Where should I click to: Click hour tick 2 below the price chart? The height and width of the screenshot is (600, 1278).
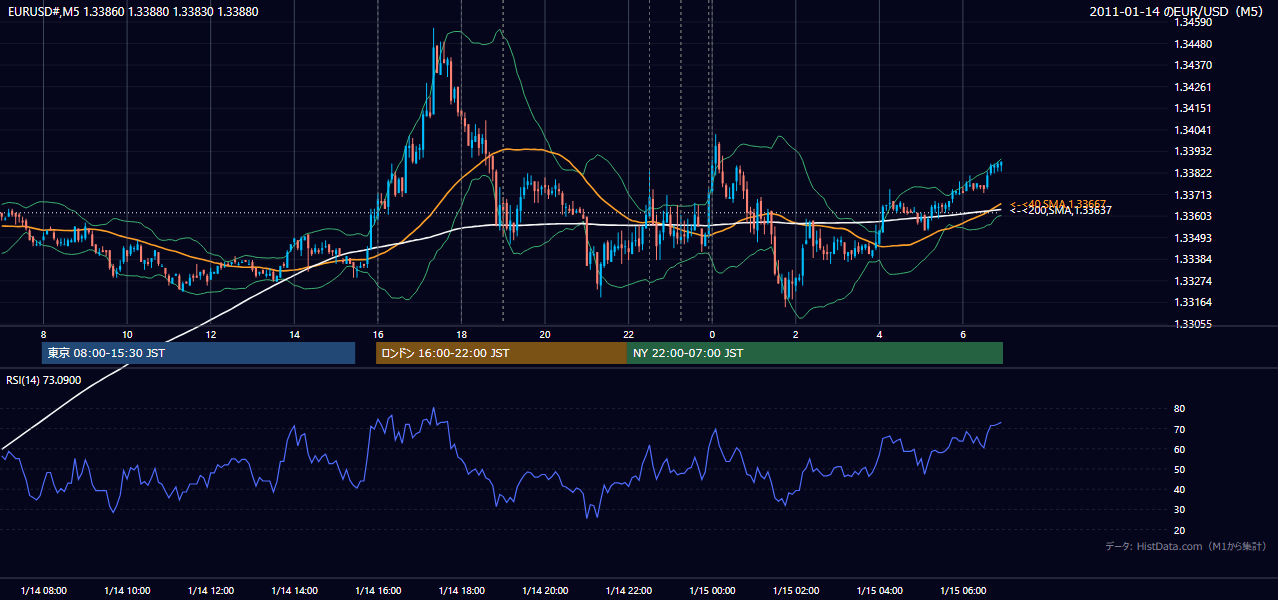(x=795, y=334)
